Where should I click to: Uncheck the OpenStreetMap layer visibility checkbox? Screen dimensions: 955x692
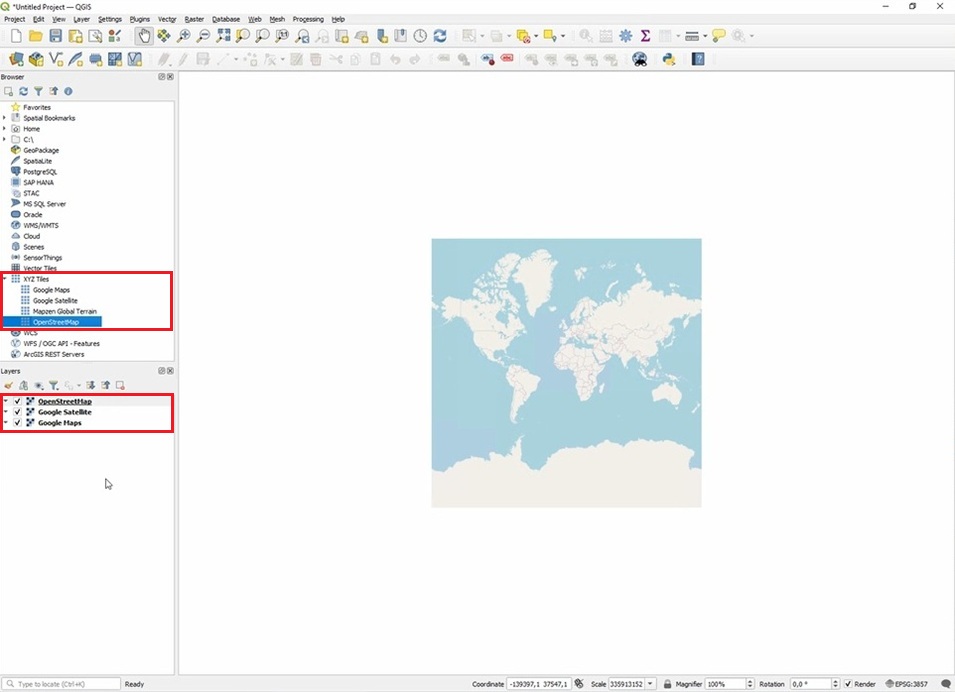point(18,401)
